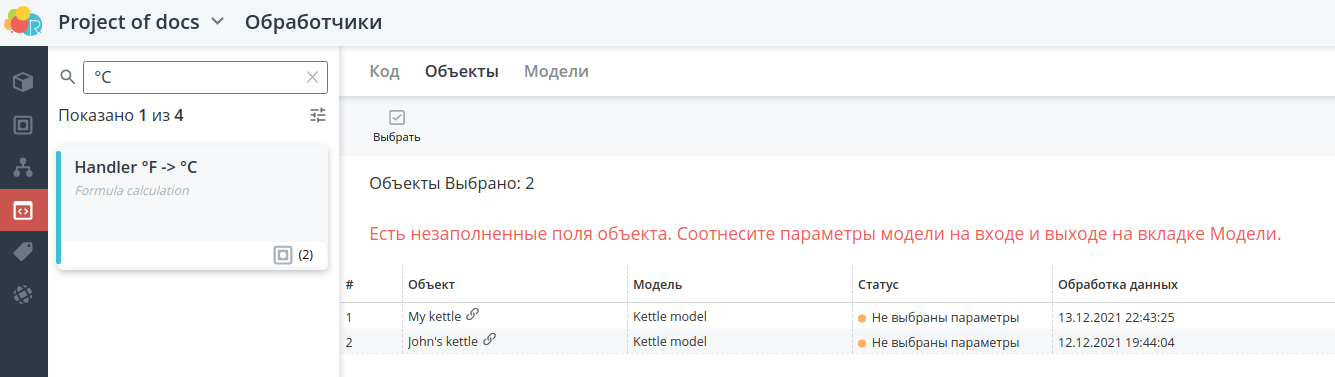Click the app logo in top-left corner
This screenshot has width=1335, height=377.
pos(23,22)
